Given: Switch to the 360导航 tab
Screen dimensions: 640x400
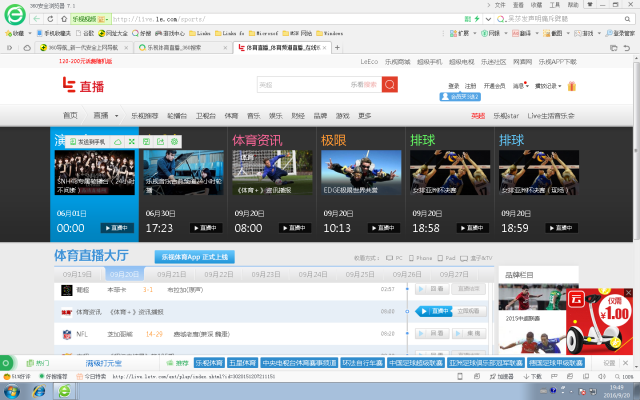Looking at the screenshot, I should coord(83,48).
